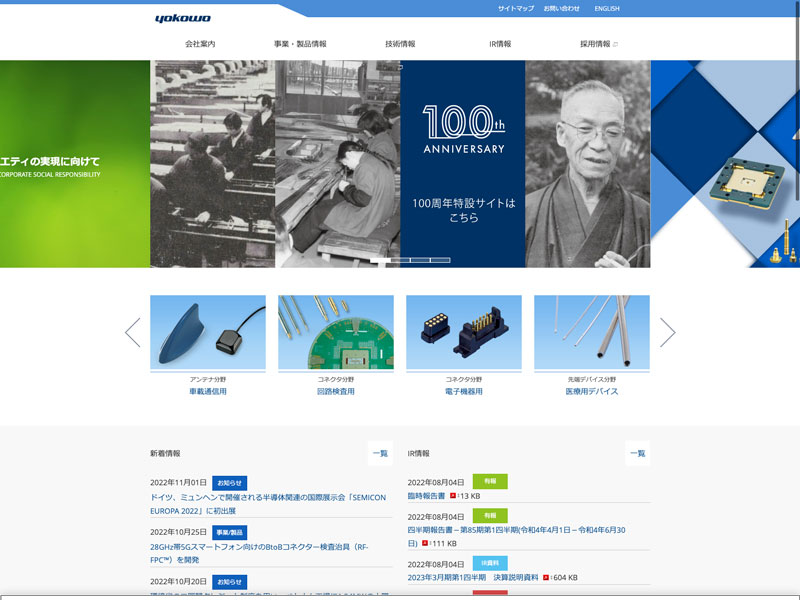
Task: Select the first slide indicator in hero banner
Action: 380,260
